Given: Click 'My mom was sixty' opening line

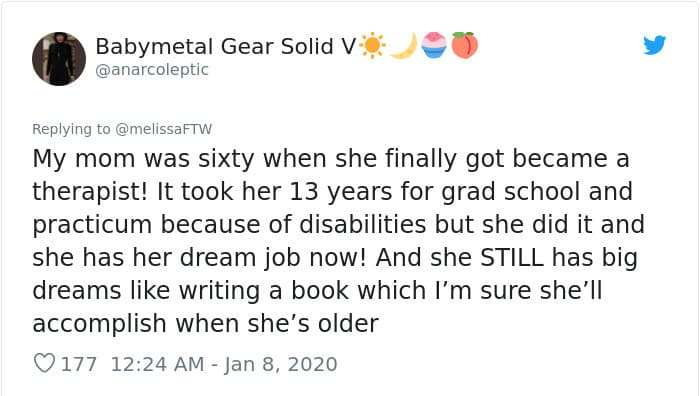Looking at the screenshot, I should 143,159.
